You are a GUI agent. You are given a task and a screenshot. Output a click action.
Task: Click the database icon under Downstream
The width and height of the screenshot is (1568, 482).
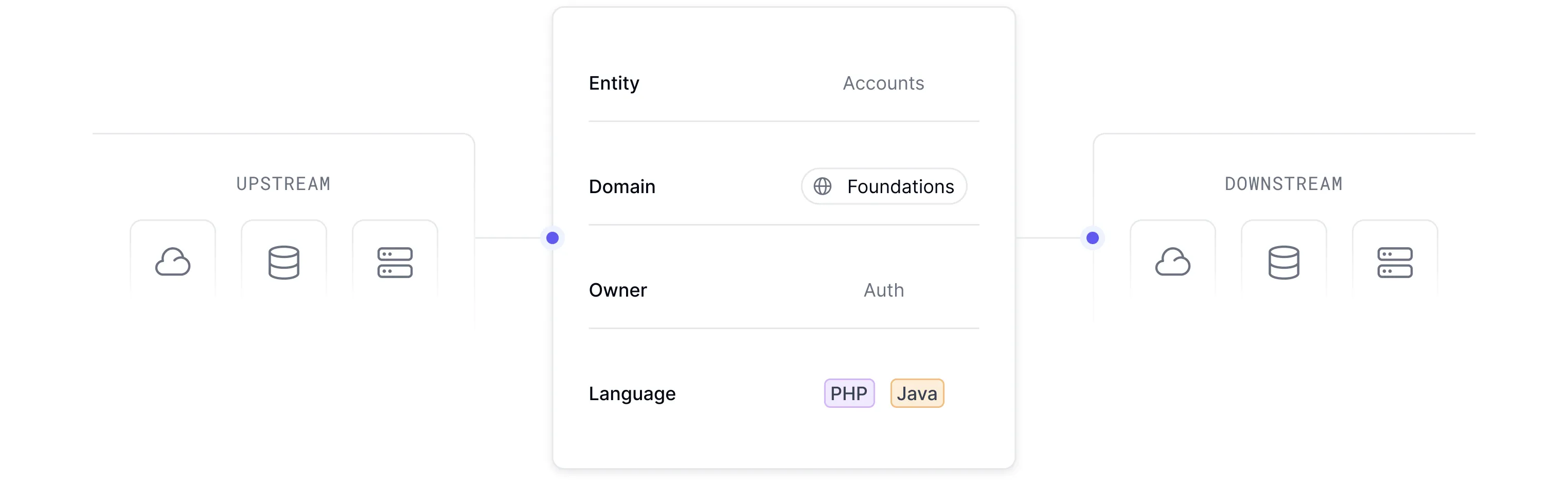point(1284,263)
